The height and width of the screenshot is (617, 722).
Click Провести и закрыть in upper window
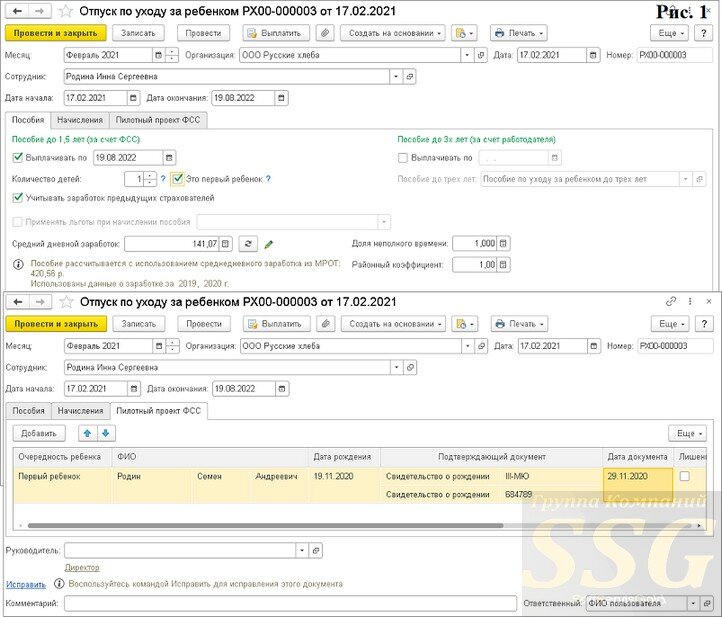click(x=56, y=33)
